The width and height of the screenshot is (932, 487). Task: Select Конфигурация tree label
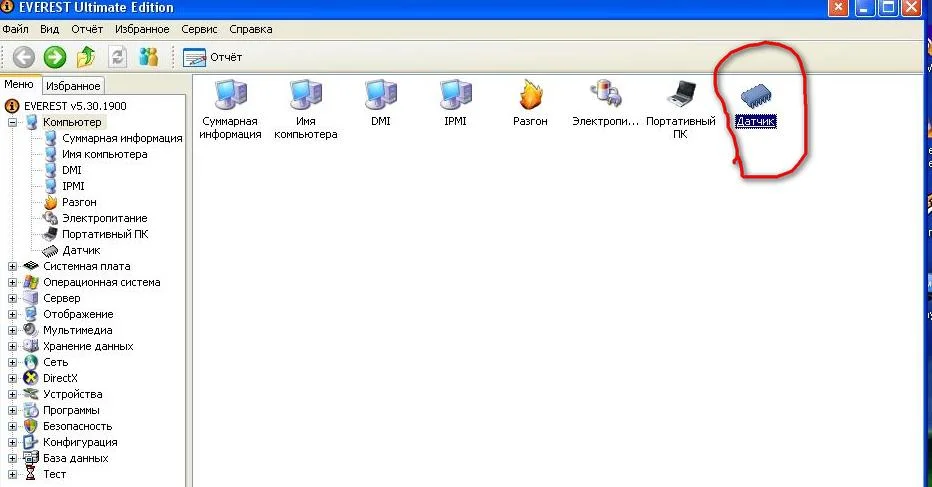[x=80, y=442]
